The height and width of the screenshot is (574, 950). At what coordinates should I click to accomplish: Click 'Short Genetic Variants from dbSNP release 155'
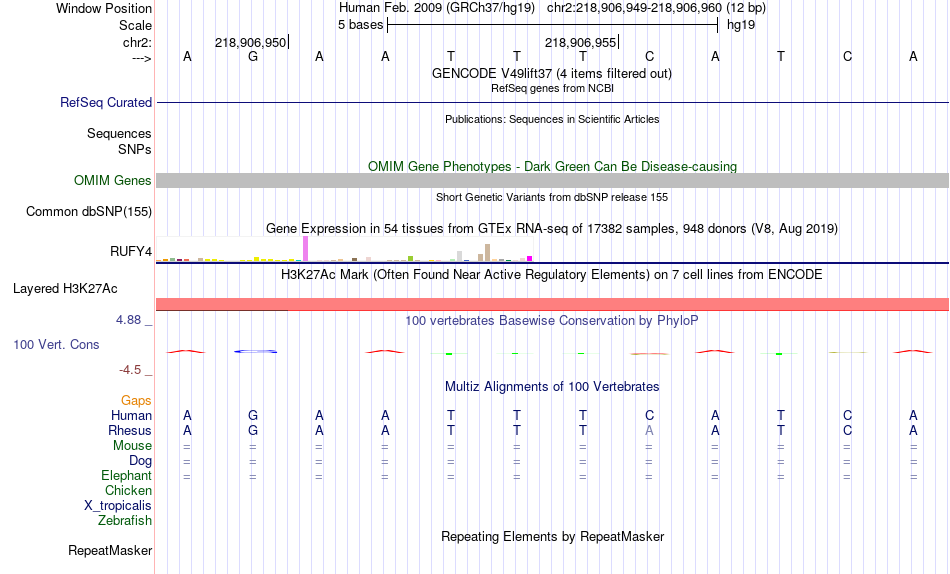552,197
